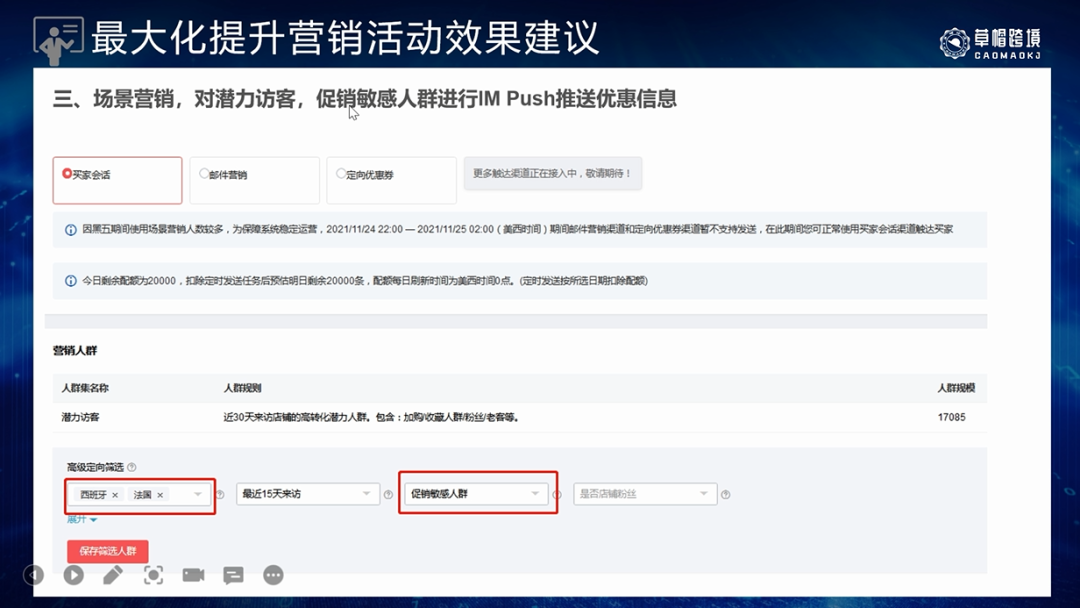Click the 草帽跨境 logo
1080x608 pixels.
[990, 43]
